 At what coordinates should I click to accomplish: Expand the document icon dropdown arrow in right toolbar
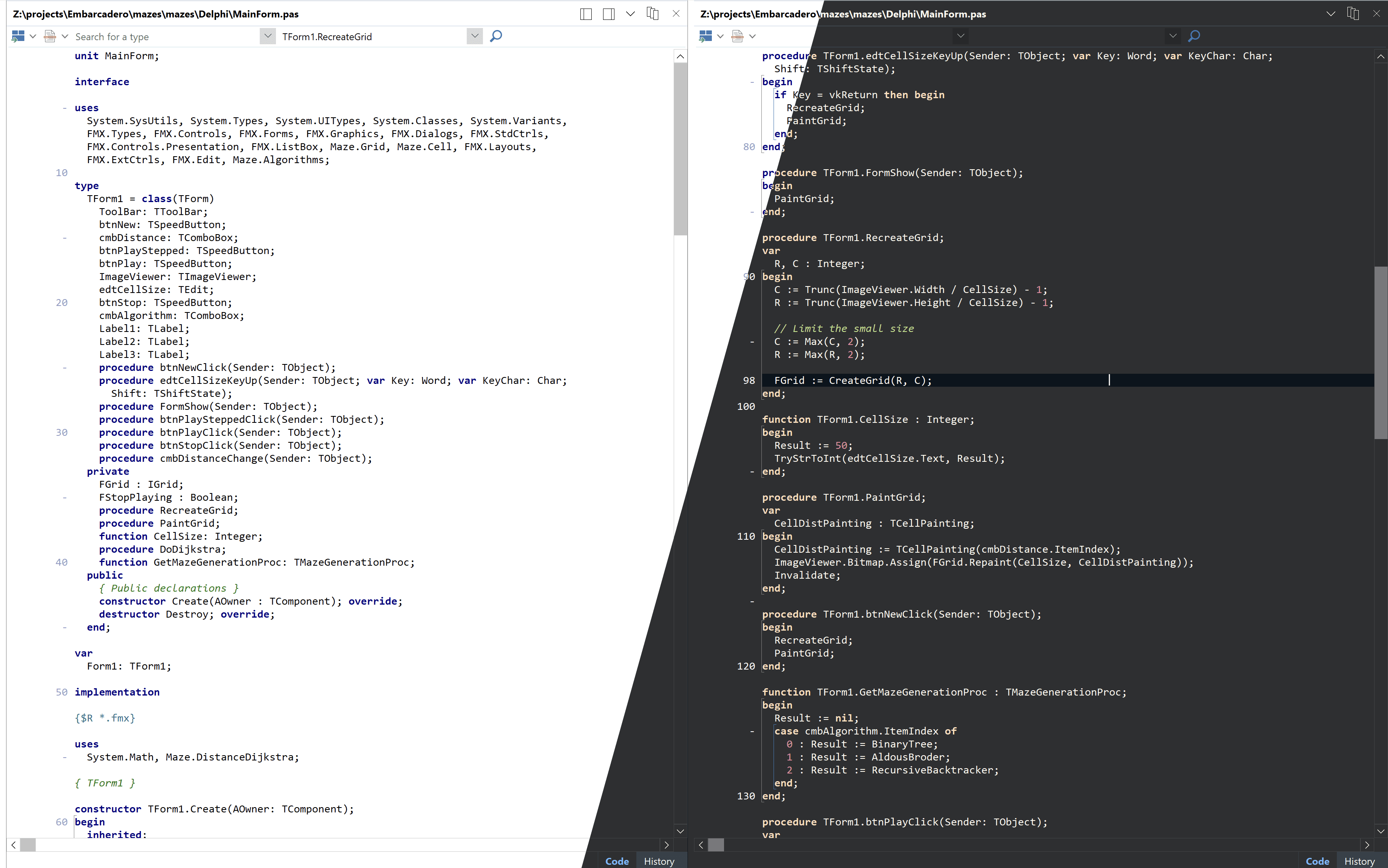click(x=752, y=36)
